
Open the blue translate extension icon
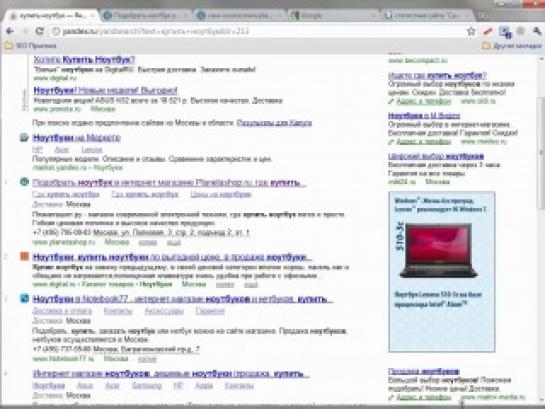tap(505, 32)
